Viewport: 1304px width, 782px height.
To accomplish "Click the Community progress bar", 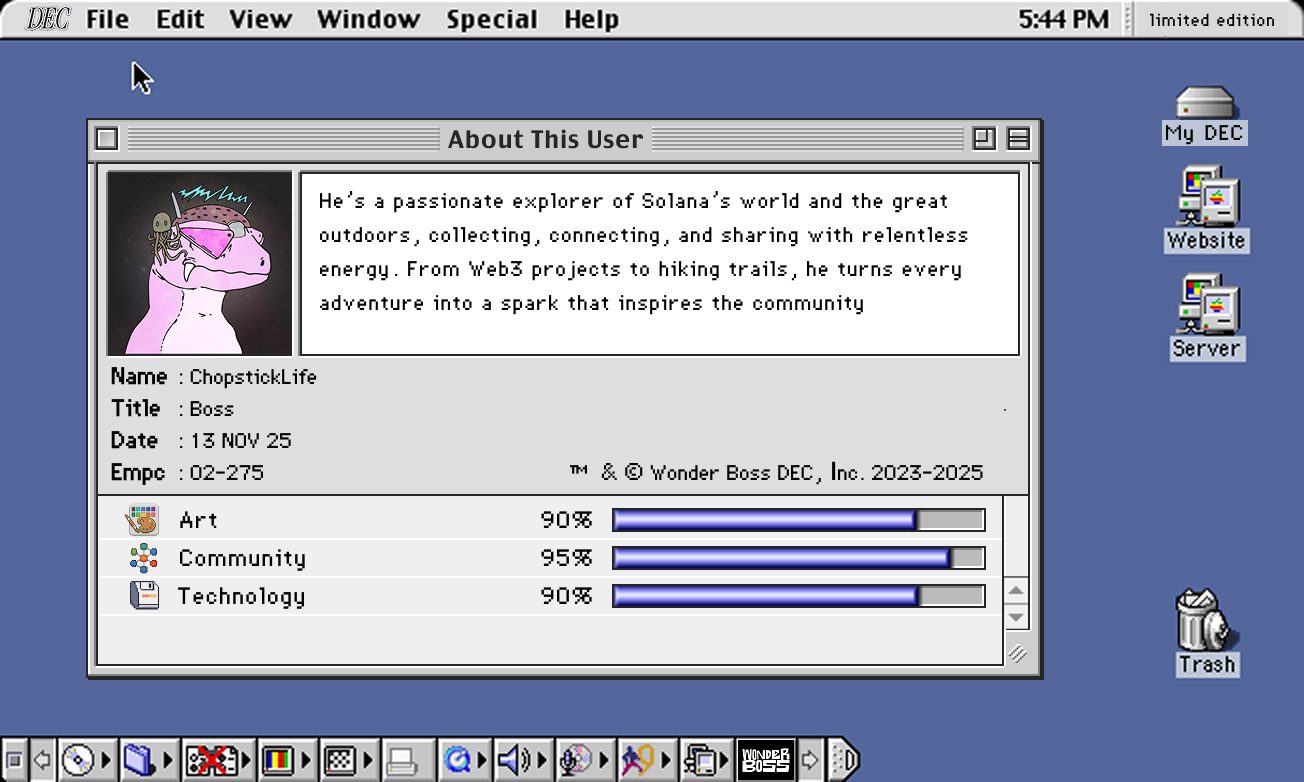I will [798, 558].
